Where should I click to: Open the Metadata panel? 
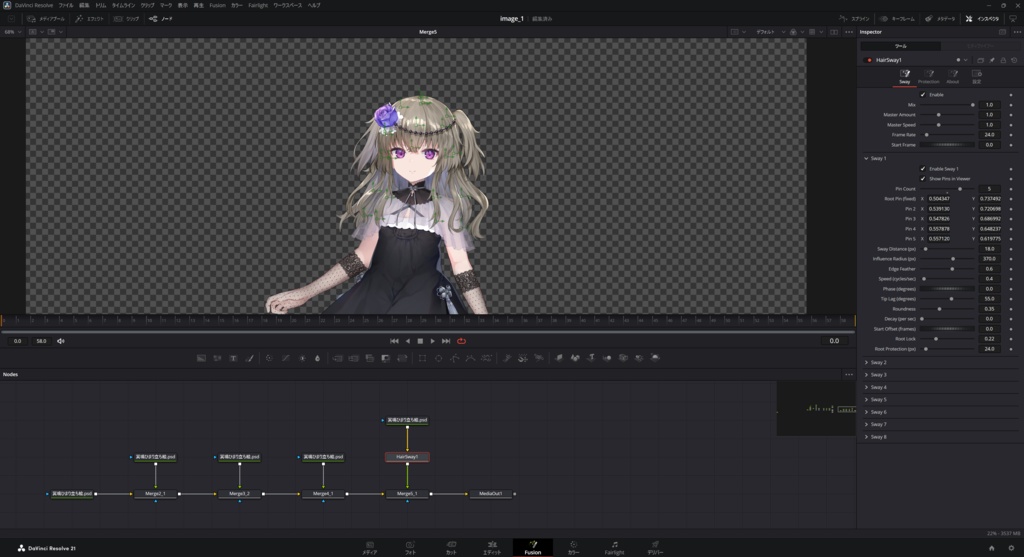[940, 19]
